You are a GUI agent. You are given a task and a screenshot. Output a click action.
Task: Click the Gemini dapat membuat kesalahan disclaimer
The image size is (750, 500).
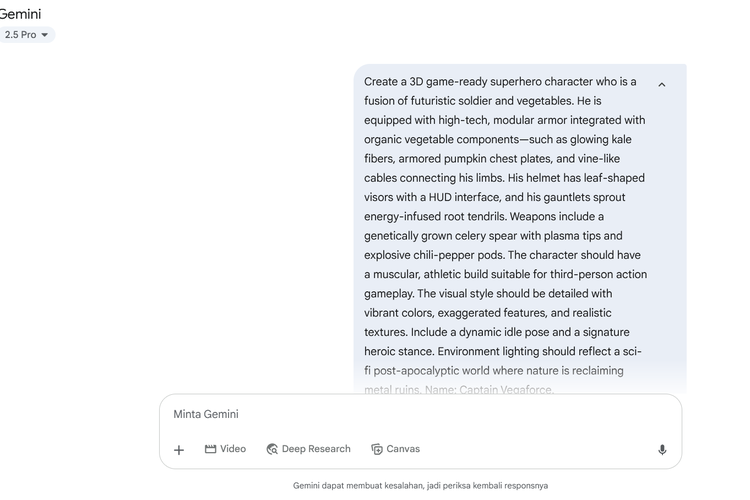420,486
